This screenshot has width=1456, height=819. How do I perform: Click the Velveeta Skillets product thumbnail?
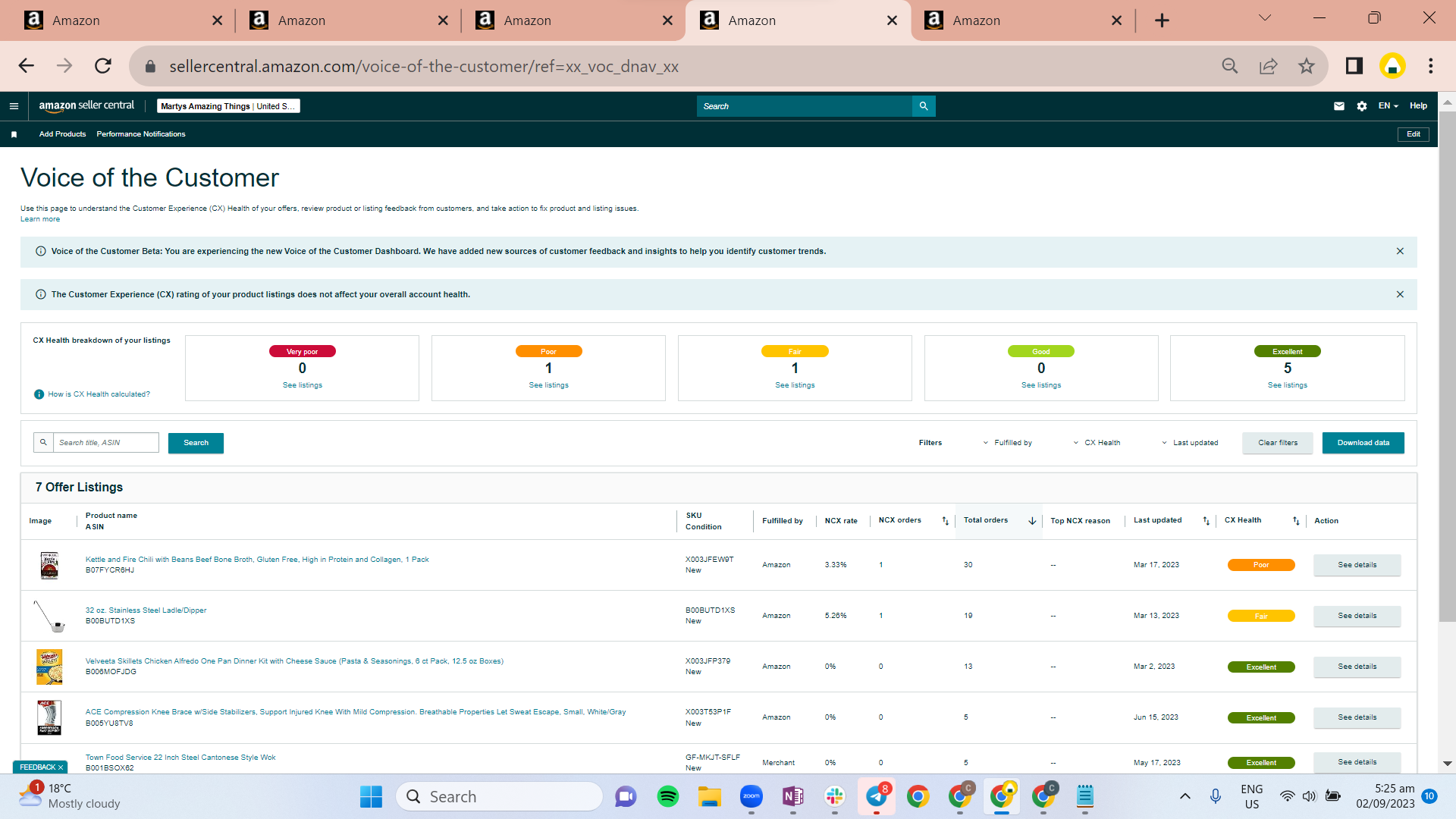point(49,667)
